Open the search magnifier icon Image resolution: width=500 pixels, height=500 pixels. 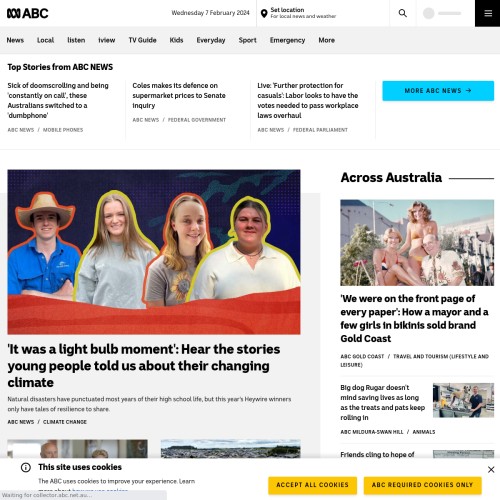pos(403,13)
